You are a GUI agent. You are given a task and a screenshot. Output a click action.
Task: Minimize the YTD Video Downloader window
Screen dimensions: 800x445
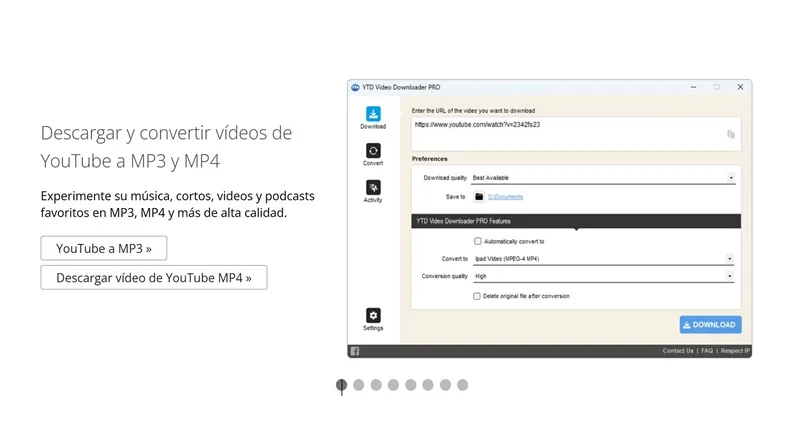(693, 87)
